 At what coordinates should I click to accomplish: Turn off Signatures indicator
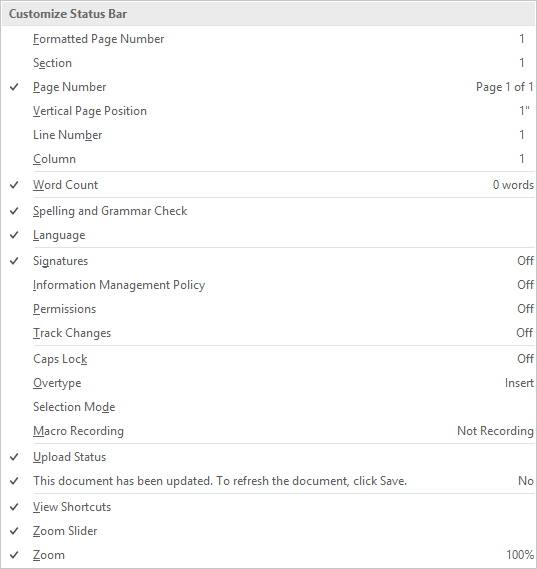(x=268, y=261)
